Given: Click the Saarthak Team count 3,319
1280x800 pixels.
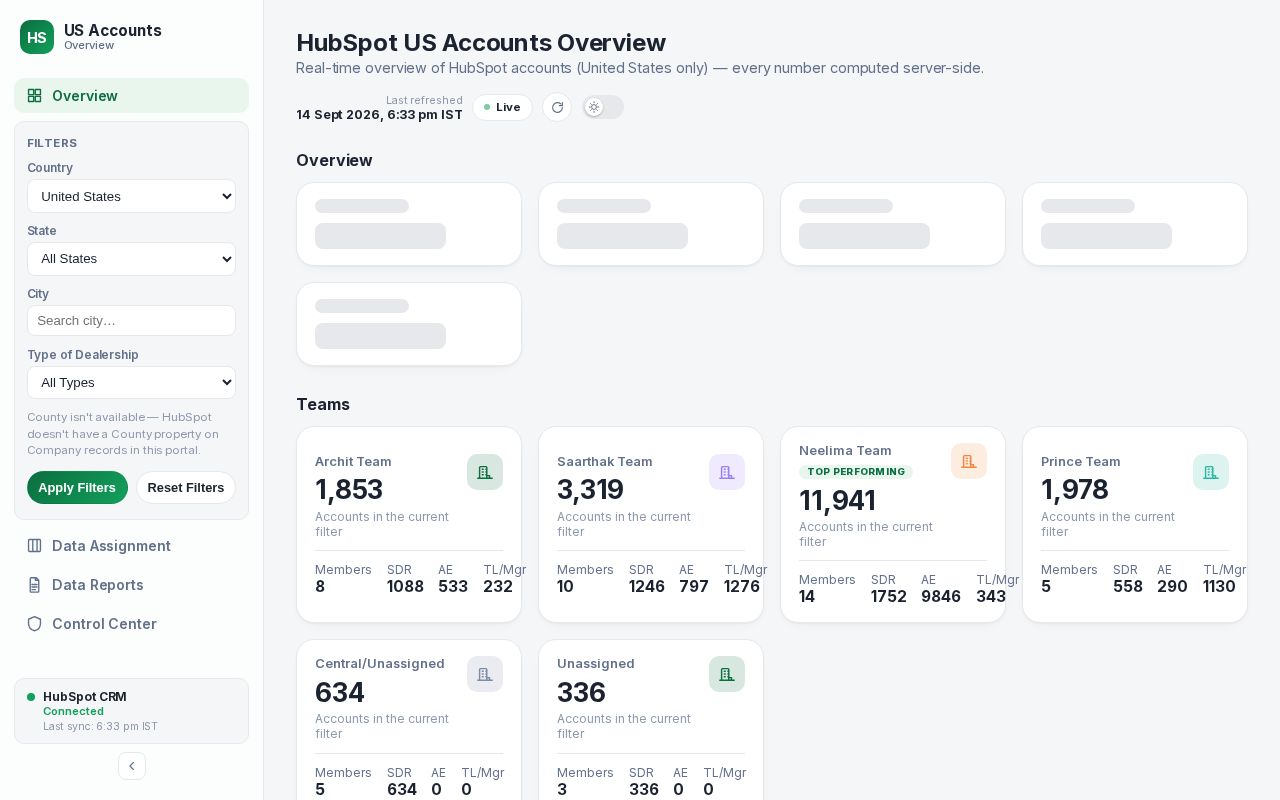Looking at the screenshot, I should point(590,490).
